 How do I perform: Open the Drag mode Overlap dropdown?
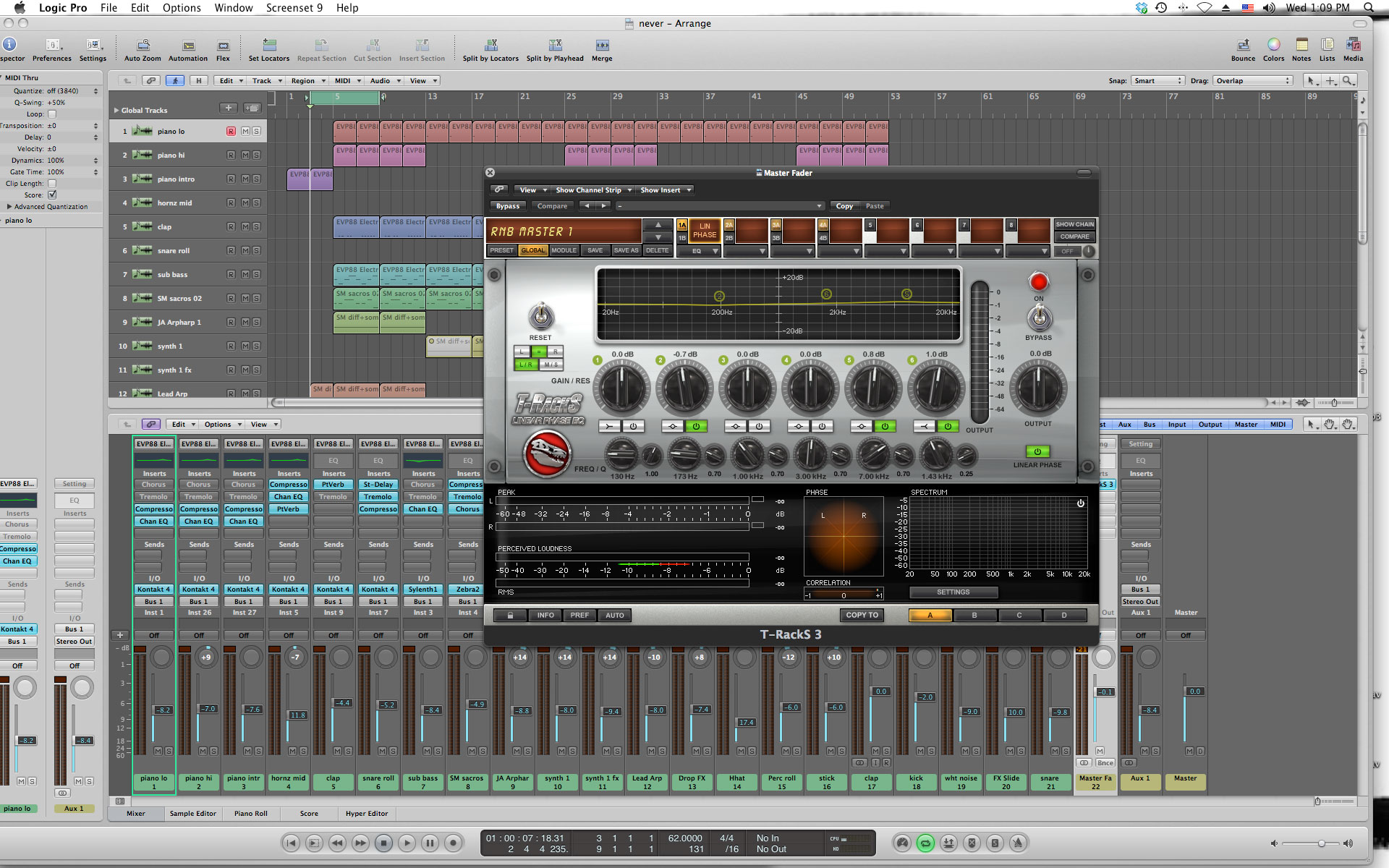coord(1253,81)
